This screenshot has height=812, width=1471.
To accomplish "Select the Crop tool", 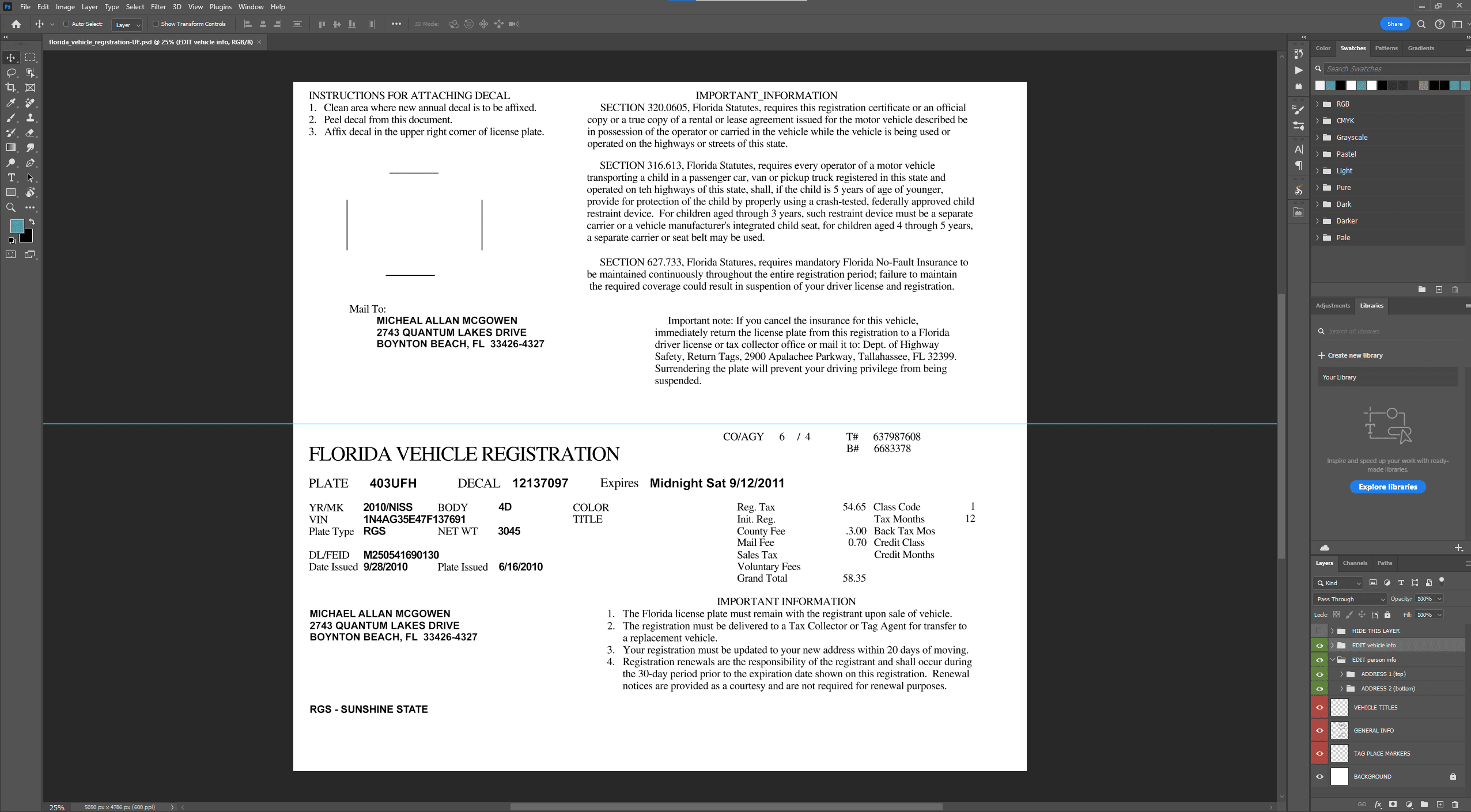I will coord(11,88).
